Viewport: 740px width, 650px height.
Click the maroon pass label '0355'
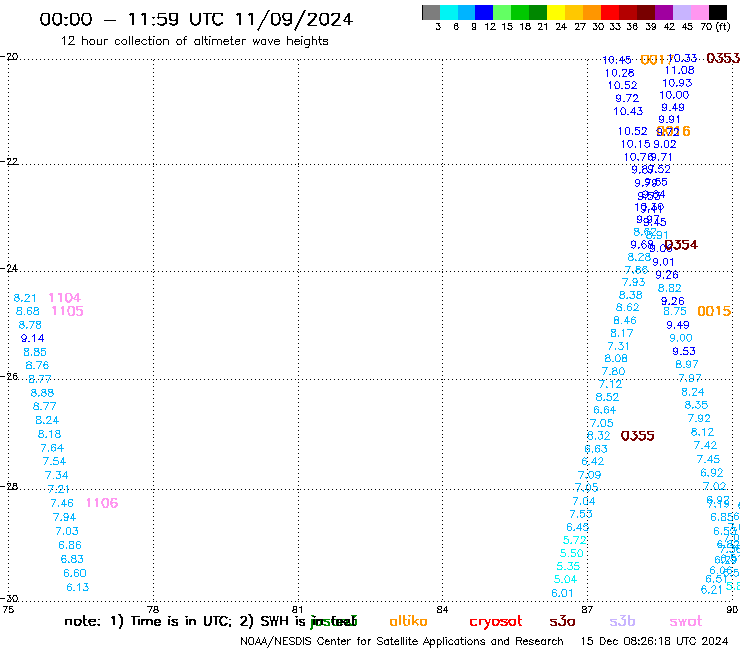pos(638,436)
